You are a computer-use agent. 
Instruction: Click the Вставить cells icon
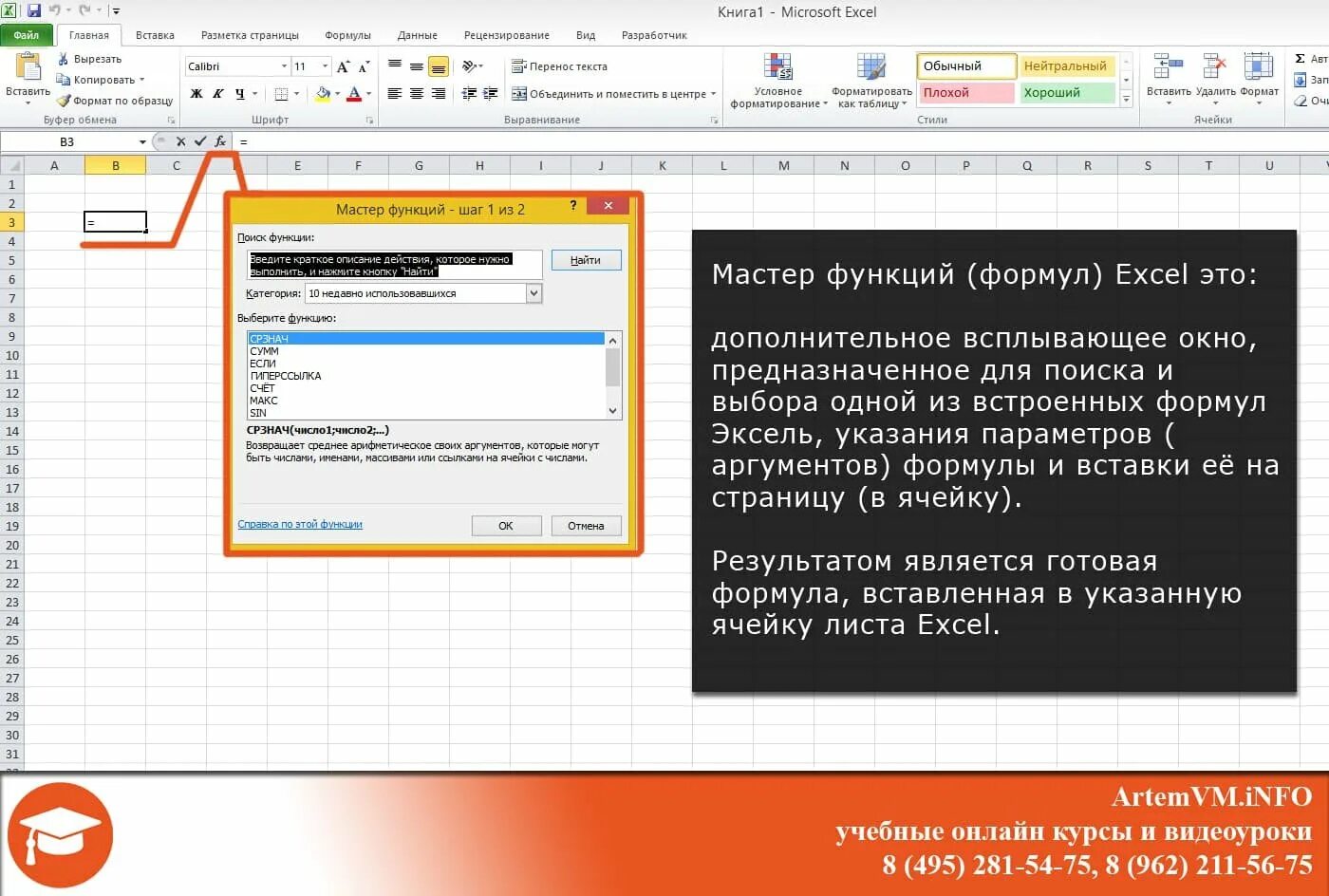click(1169, 66)
